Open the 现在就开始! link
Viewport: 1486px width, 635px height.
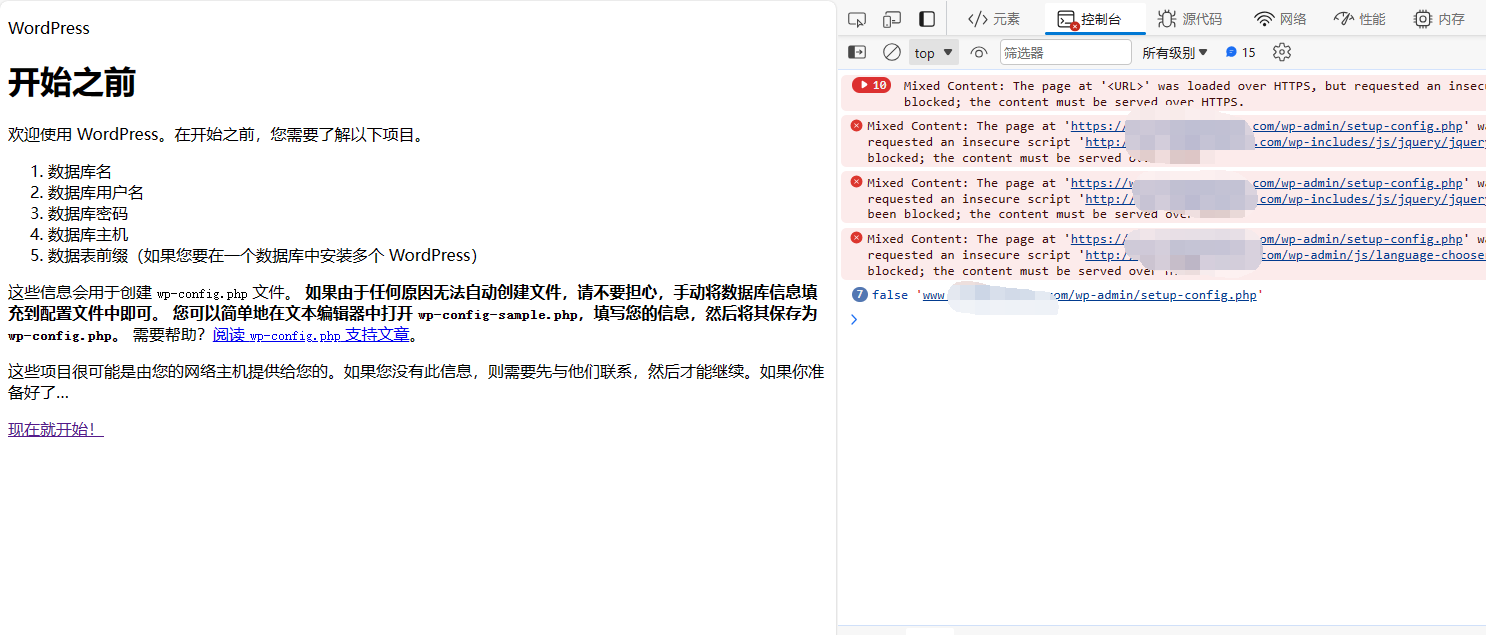(53, 429)
